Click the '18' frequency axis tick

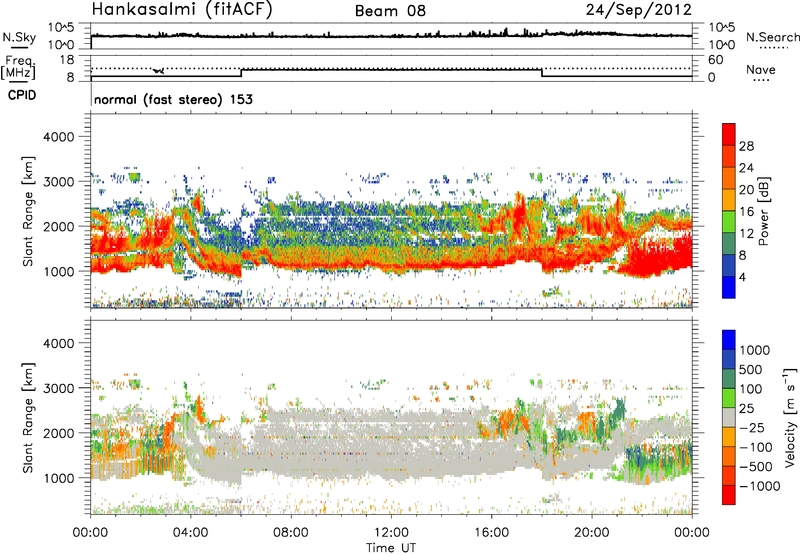pyautogui.click(x=67, y=60)
